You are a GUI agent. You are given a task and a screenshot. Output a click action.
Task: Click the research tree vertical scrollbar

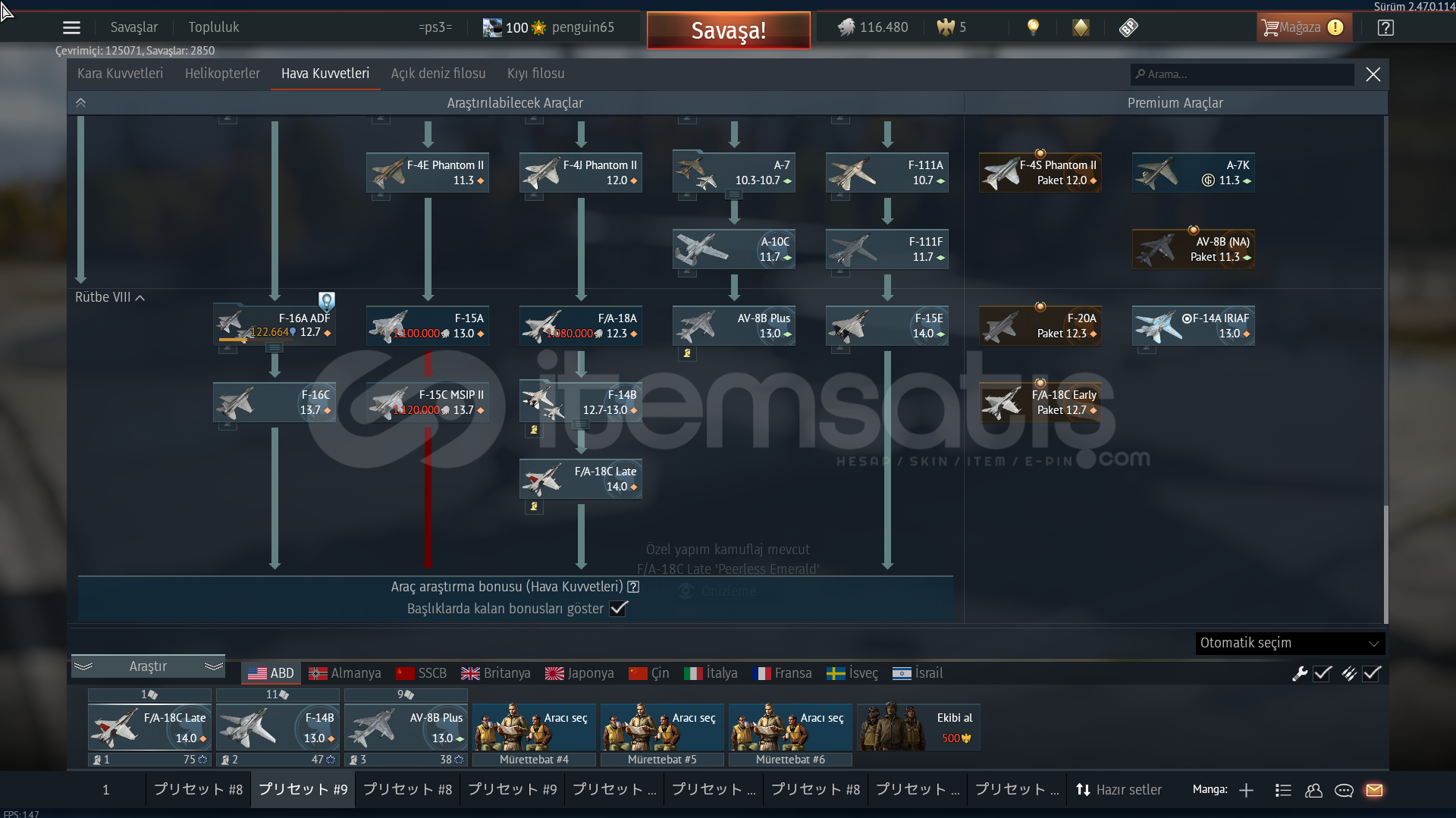[1385, 564]
